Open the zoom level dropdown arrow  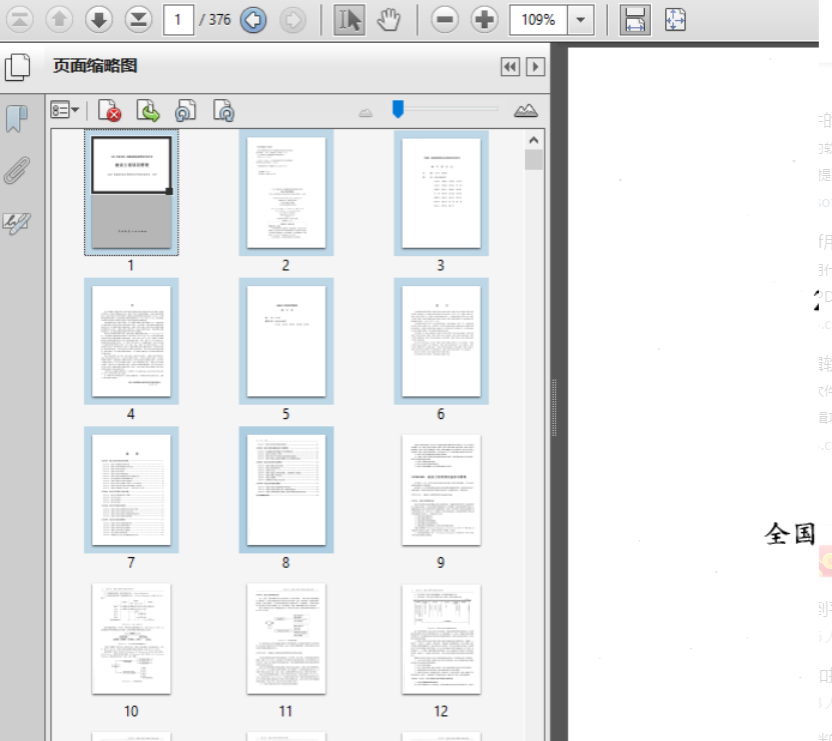[x=580, y=20]
